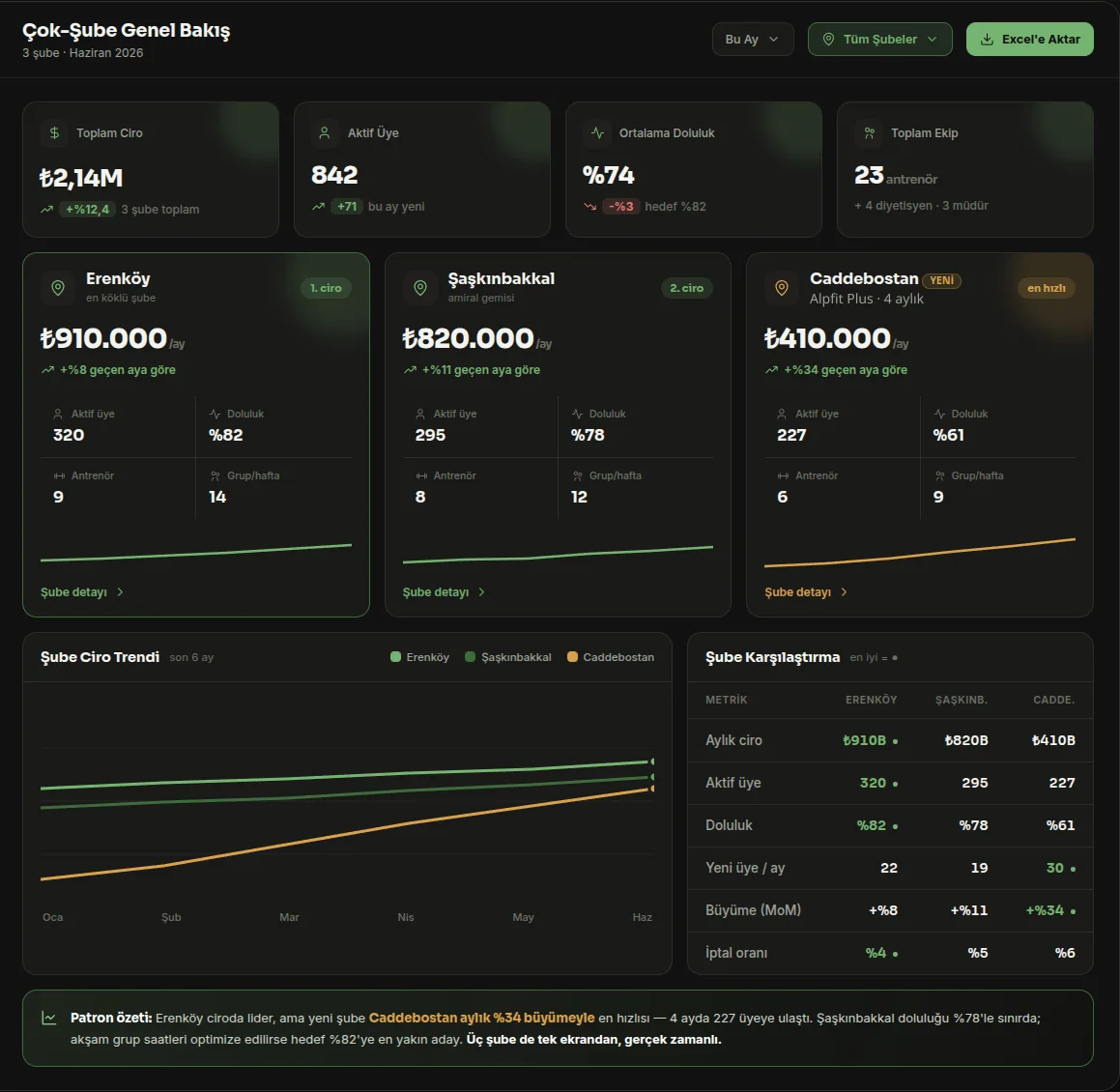
Task: Click the highlighted Caddebostan aylık %34 büyümeyle text
Action: pyautogui.click(x=481, y=1018)
